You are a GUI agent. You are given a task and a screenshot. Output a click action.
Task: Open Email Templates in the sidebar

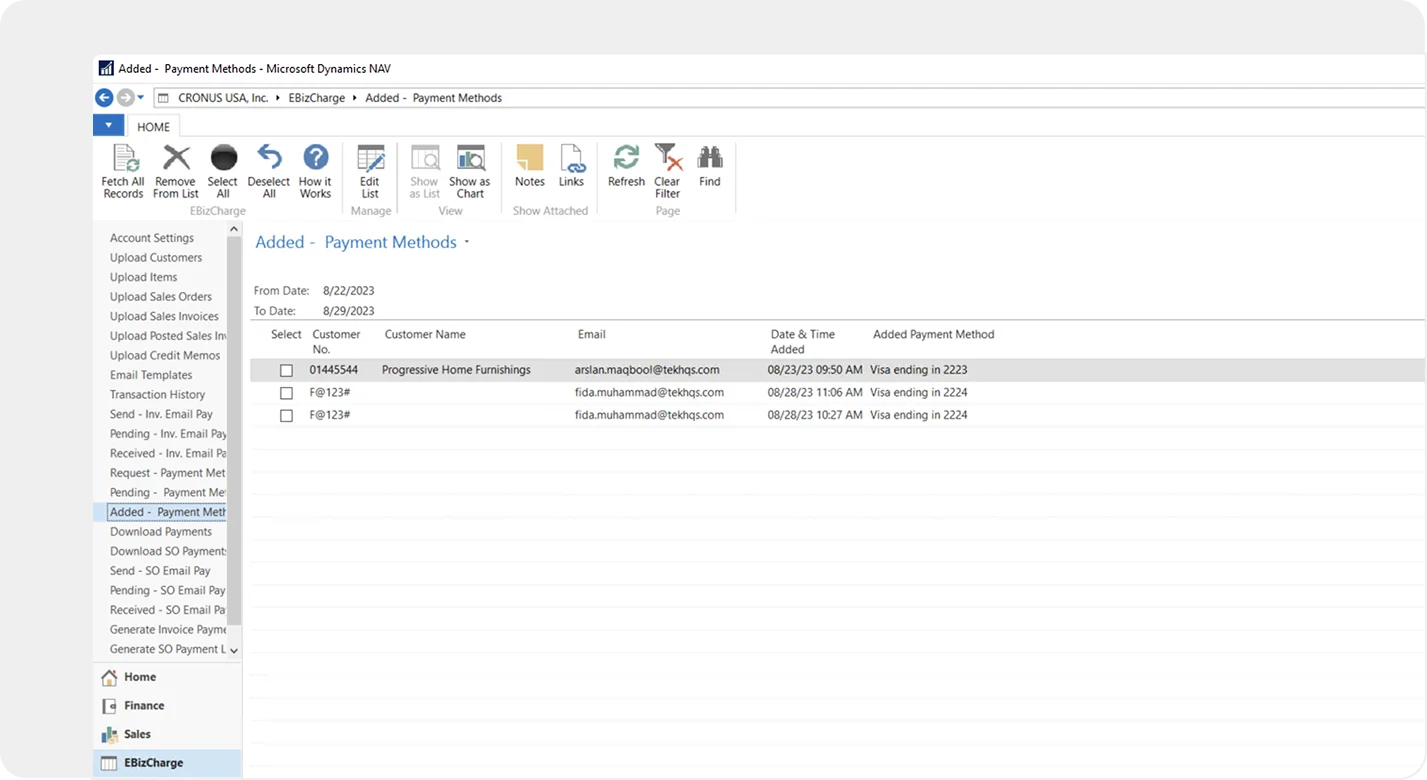point(151,375)
